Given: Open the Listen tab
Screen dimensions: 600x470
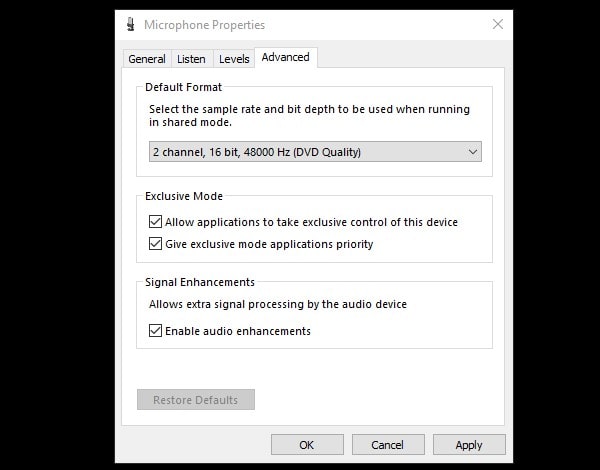Looking at the screenshot, I should [x=191, y=59].
